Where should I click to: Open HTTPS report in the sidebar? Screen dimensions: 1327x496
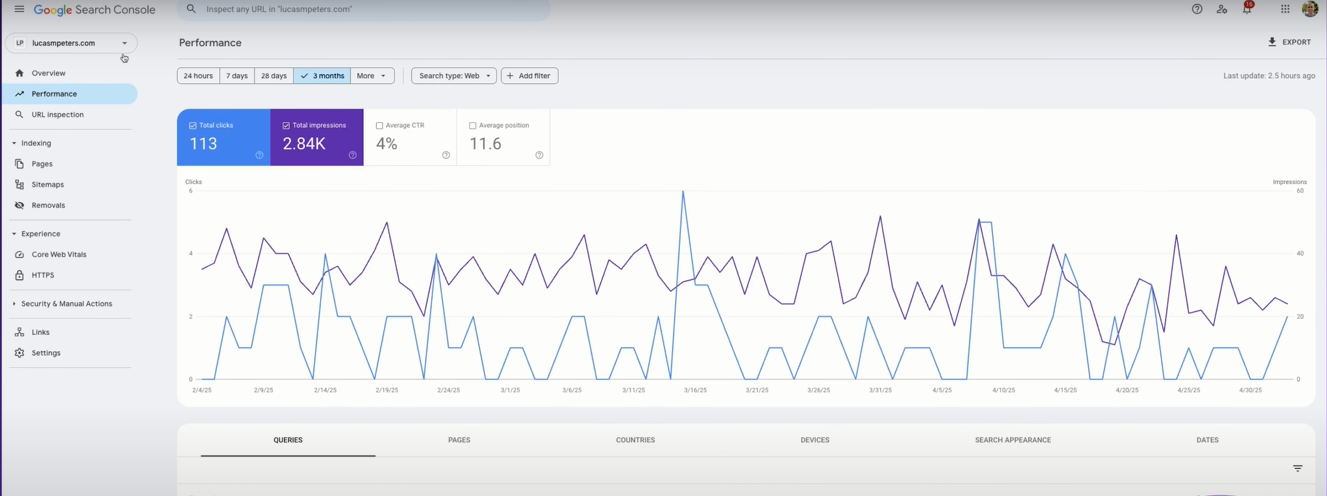[70, 275]
